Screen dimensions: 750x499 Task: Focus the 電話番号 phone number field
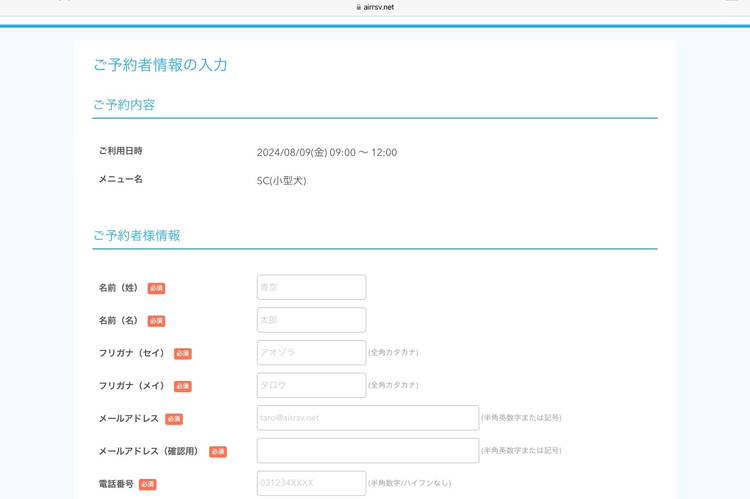coord(311,484)
